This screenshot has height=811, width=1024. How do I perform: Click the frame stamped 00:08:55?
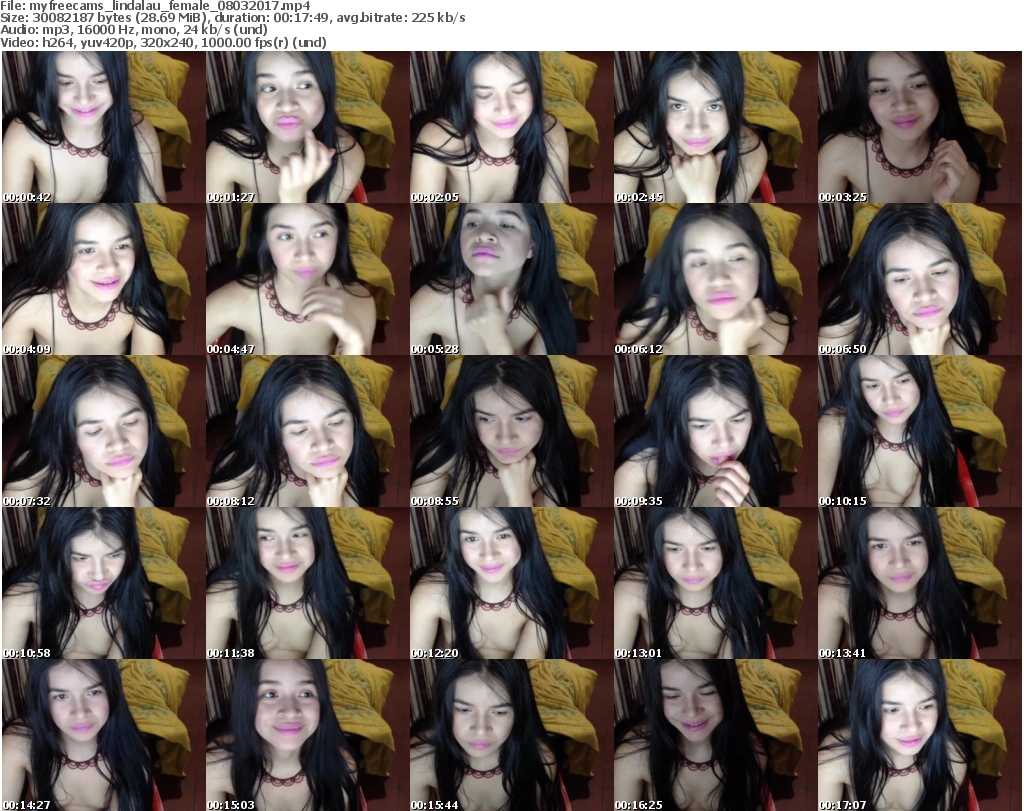[x=511, y=432]
